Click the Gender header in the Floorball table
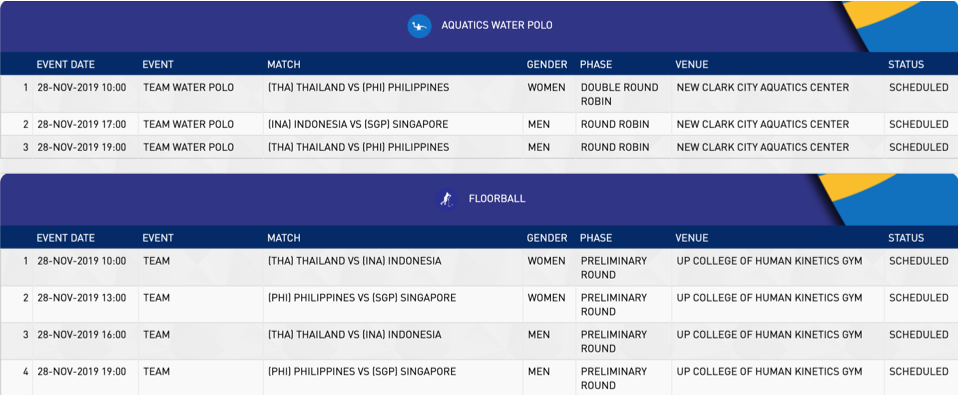 click(x=547, y=238)
